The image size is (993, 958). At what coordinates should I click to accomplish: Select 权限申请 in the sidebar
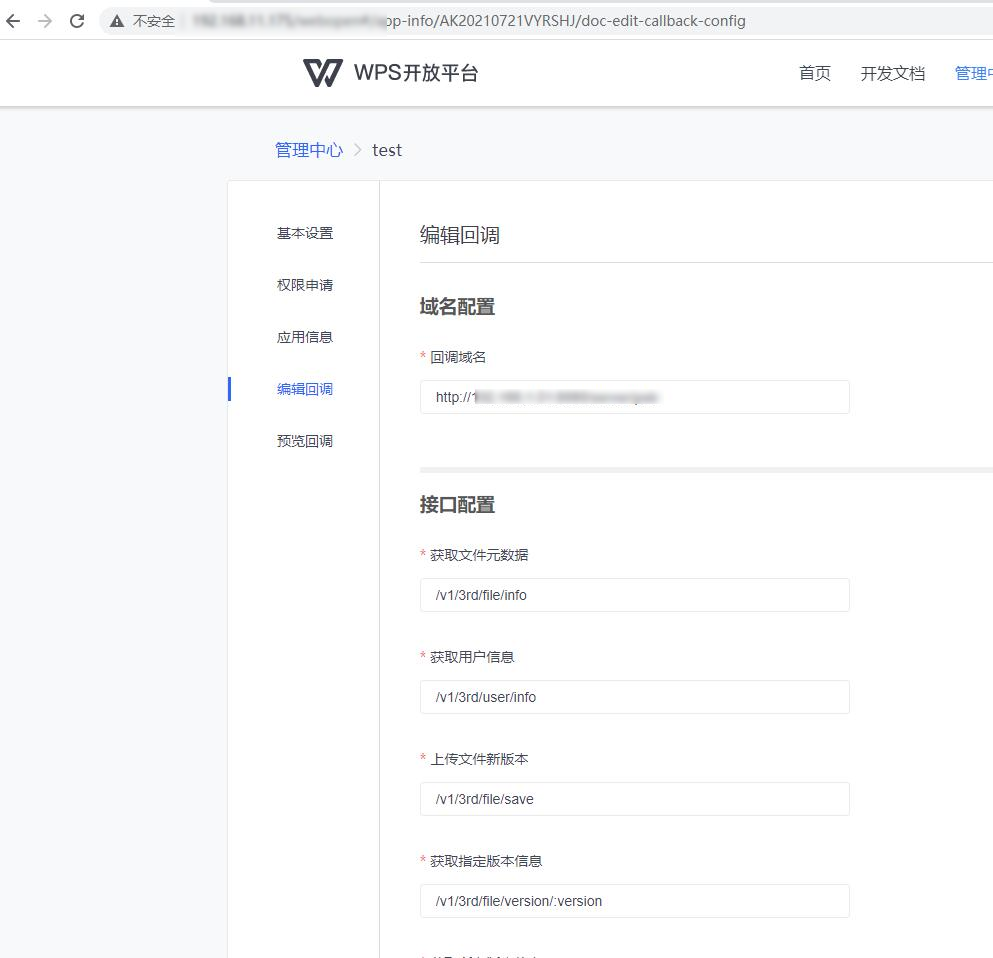[x=304, y=284]
